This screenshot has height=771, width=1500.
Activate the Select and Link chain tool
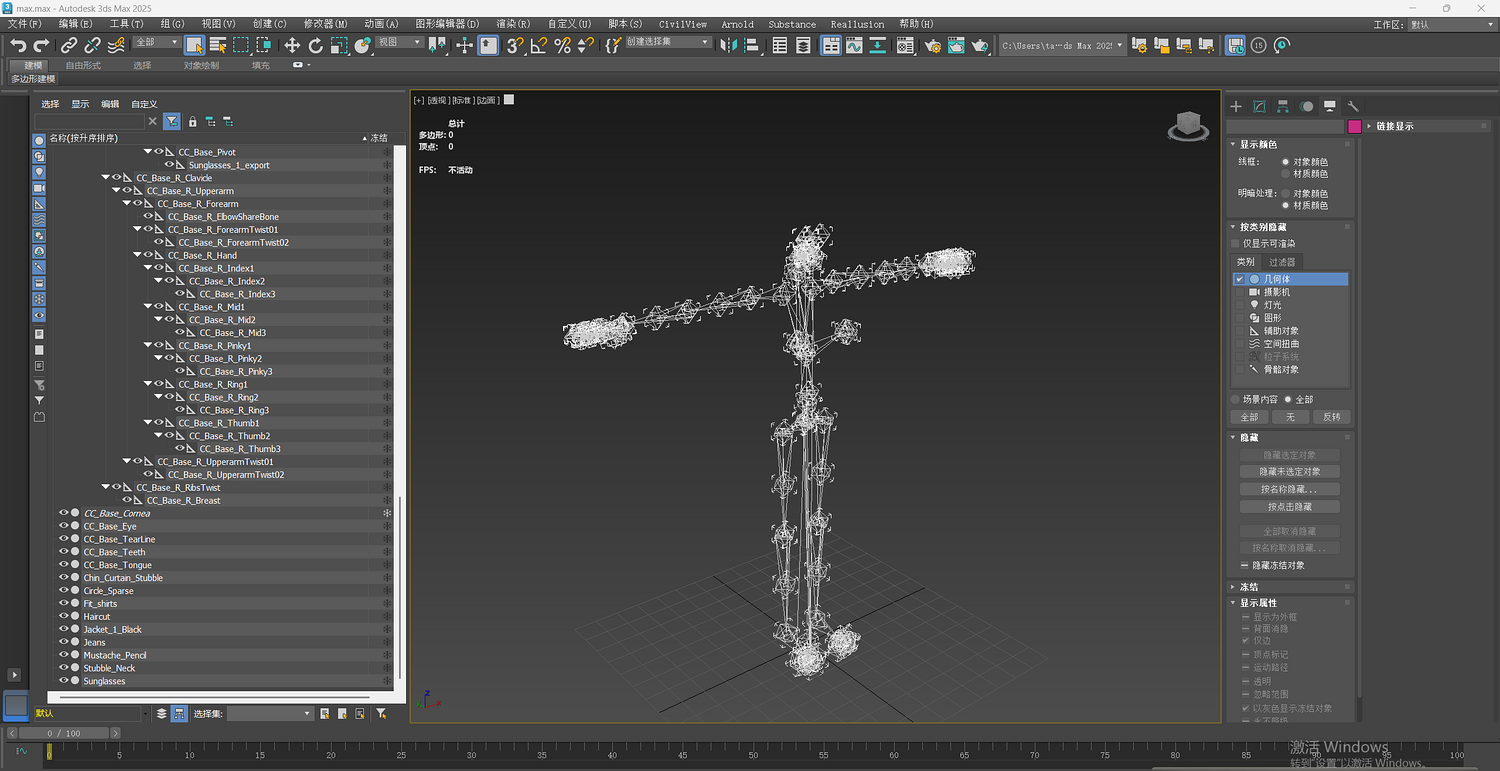[68, 45]
